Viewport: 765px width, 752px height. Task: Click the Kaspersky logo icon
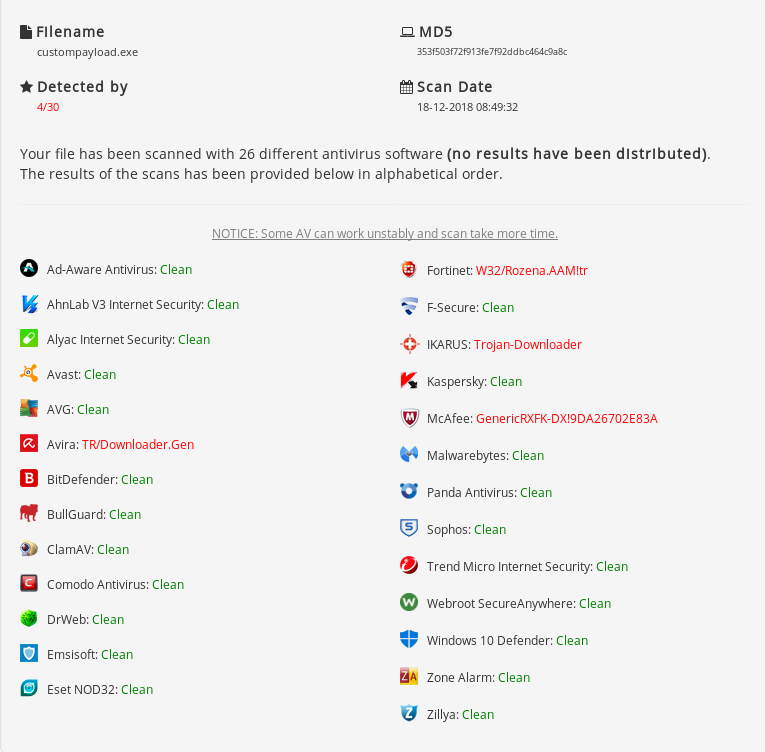tap(409, 381)
